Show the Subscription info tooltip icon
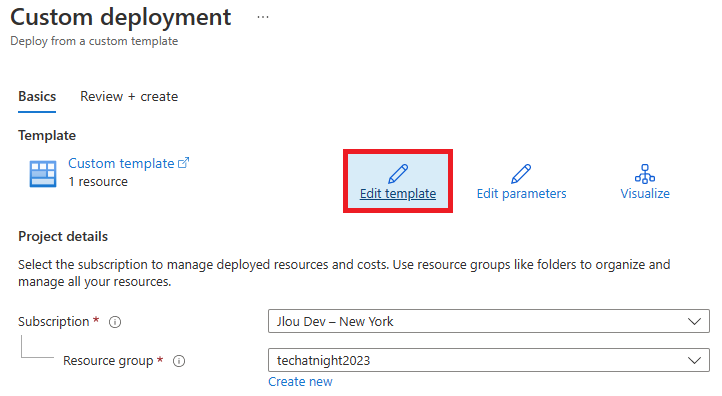The width and height of the screenshot is (722, 396). click(115, 322)
